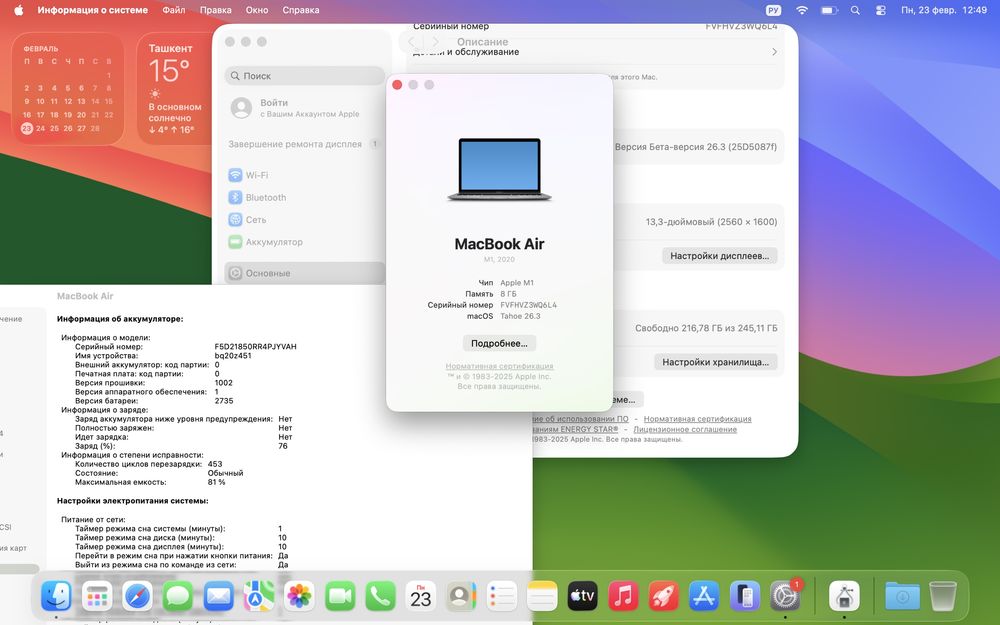Open Reminders from the Dock

[x=501, y=596]
